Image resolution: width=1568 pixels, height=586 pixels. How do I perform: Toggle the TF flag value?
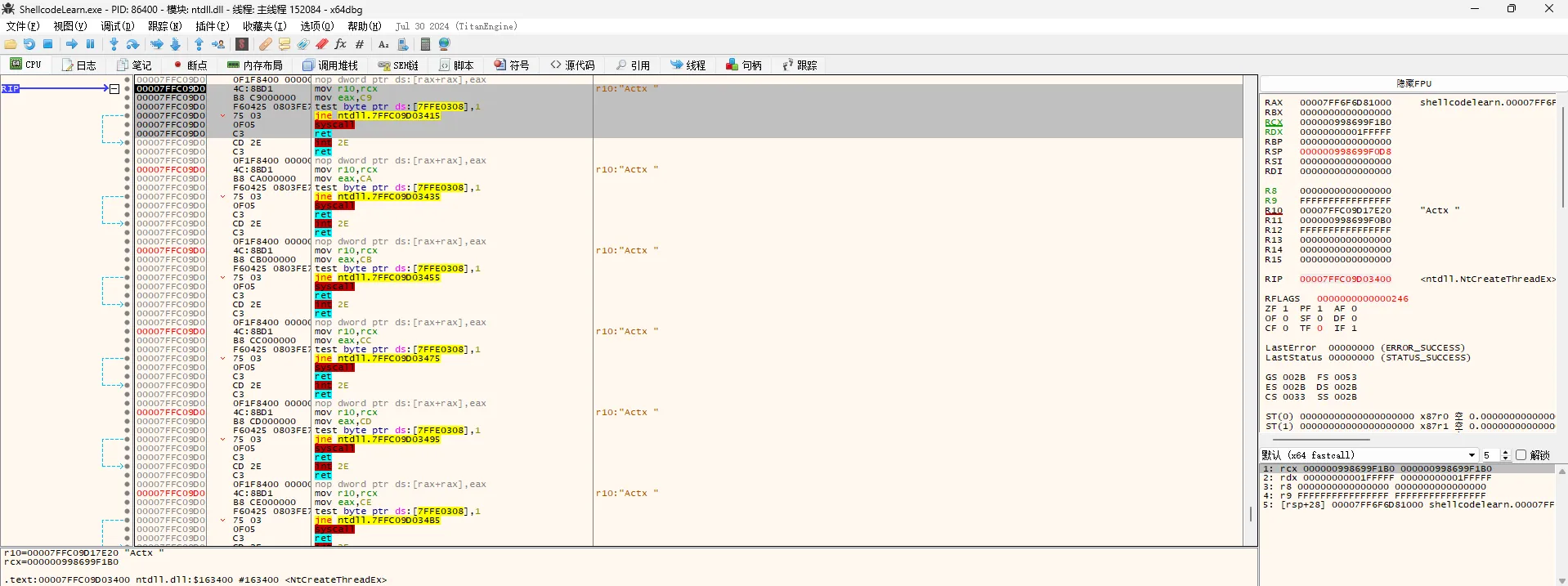point(1319,329)
